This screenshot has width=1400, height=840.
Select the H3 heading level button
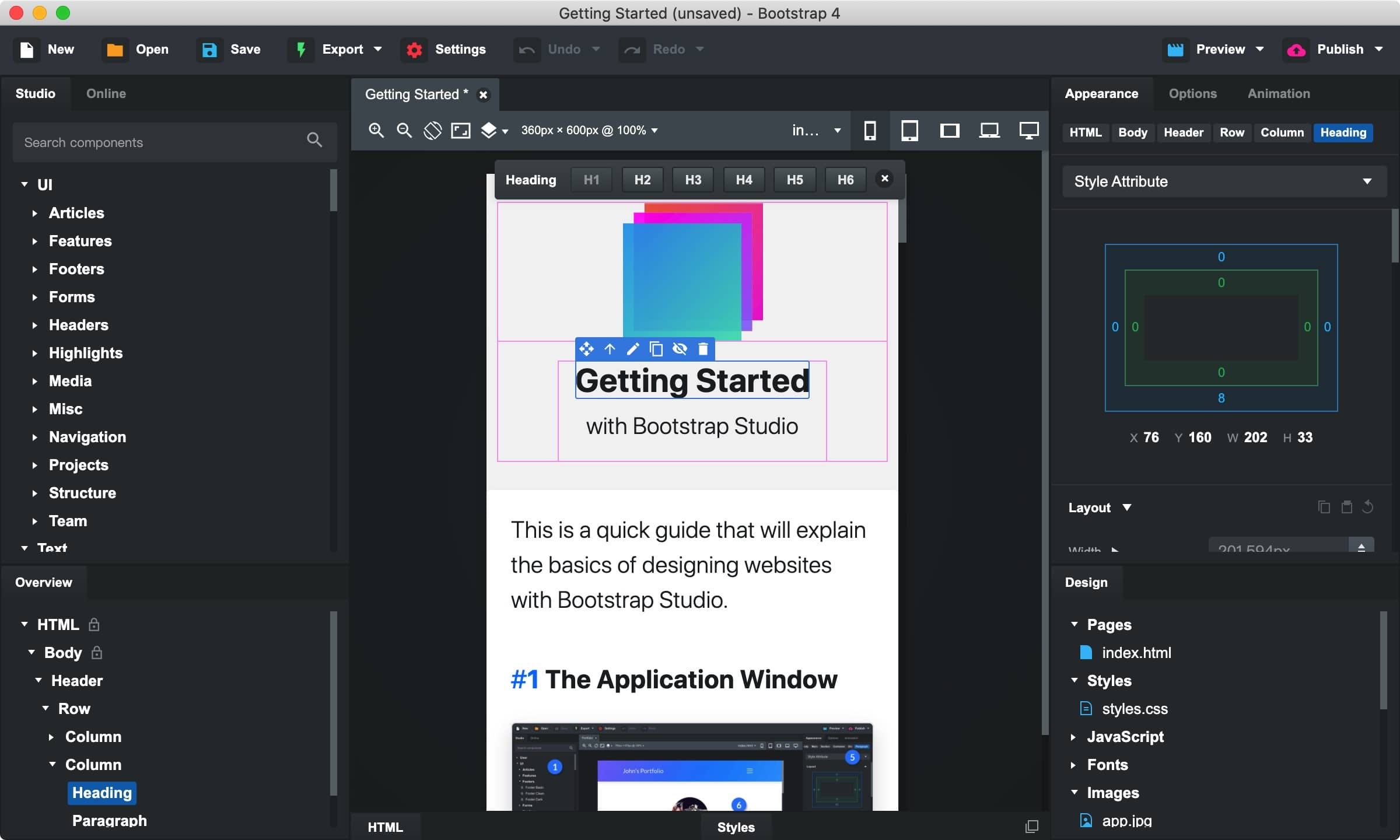point(692,179)
